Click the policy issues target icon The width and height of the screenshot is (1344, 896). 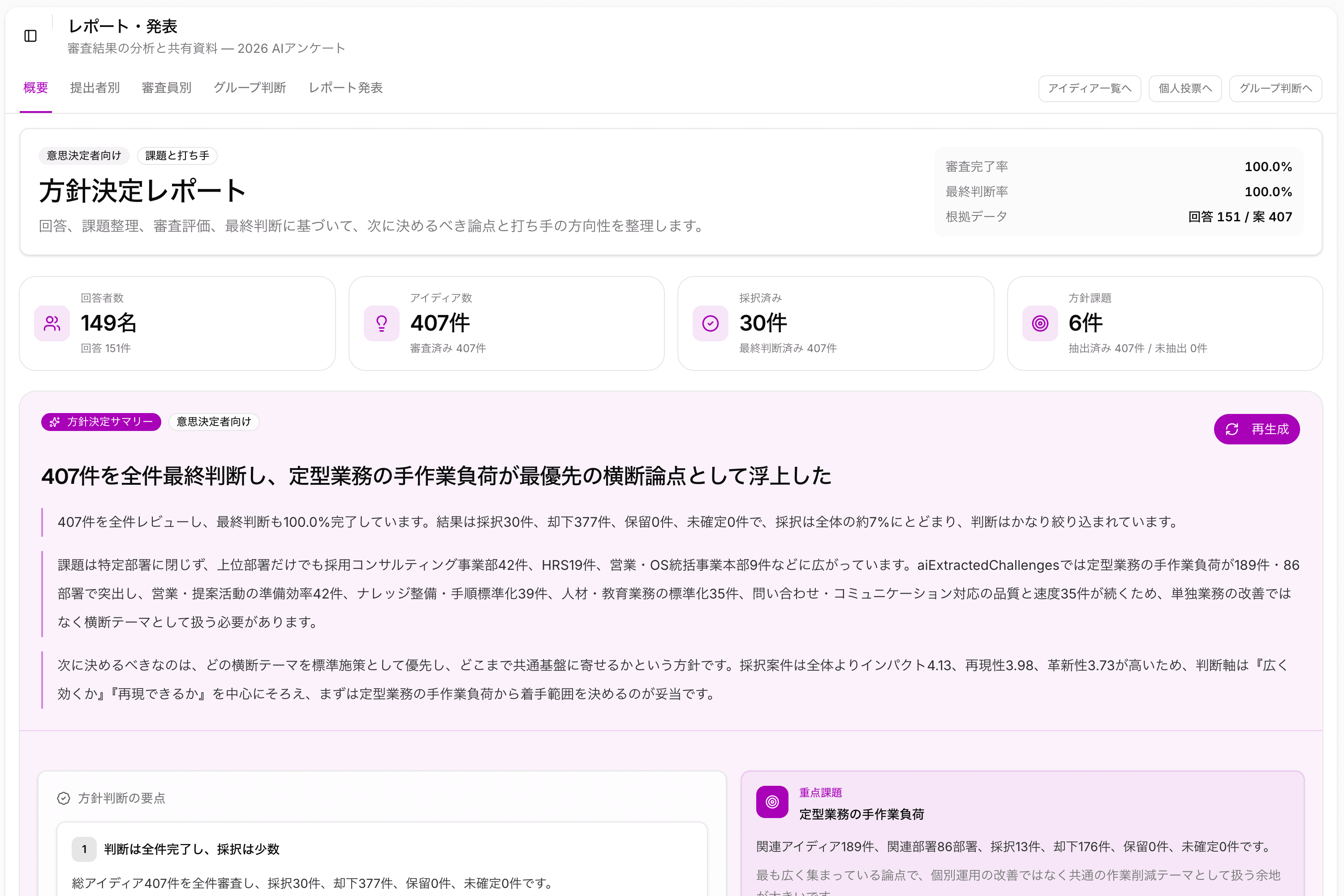[x=1040, y=323]
